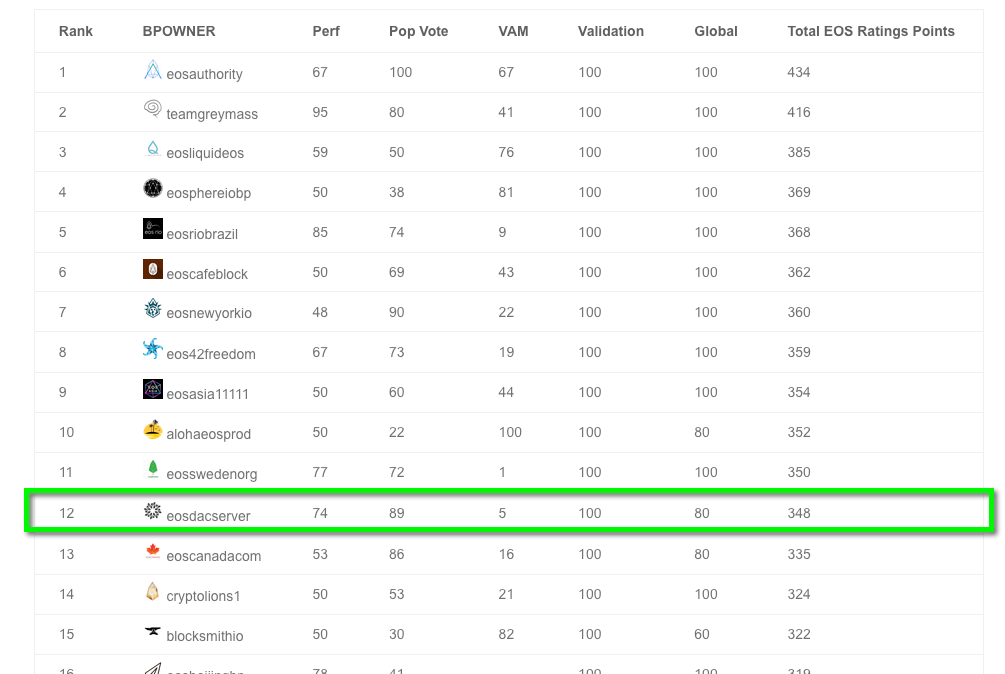Open the teamgreymass producer name
1005x674 pixels.
212,114
